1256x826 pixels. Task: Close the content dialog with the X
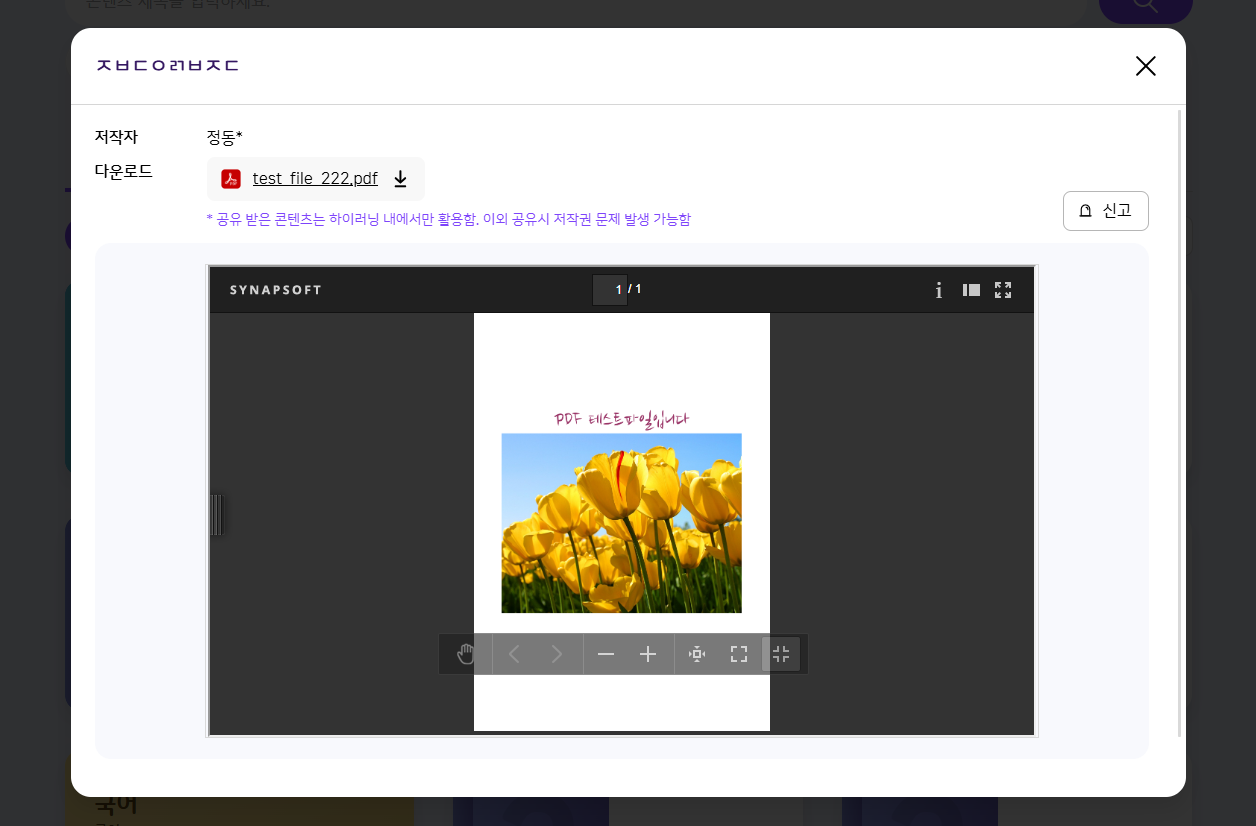(1145, 66)
